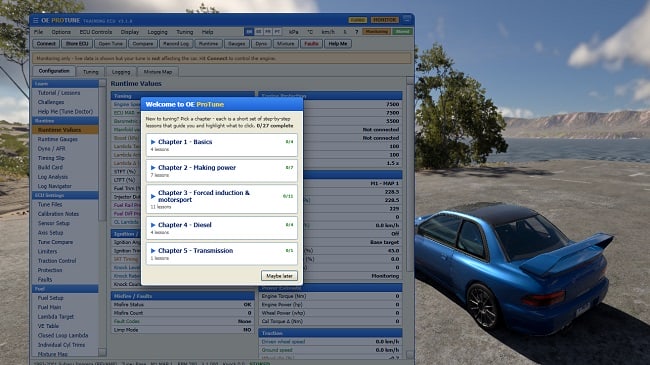Open the Tuning menu
This screenshot has width=650, height=365.
184,32
